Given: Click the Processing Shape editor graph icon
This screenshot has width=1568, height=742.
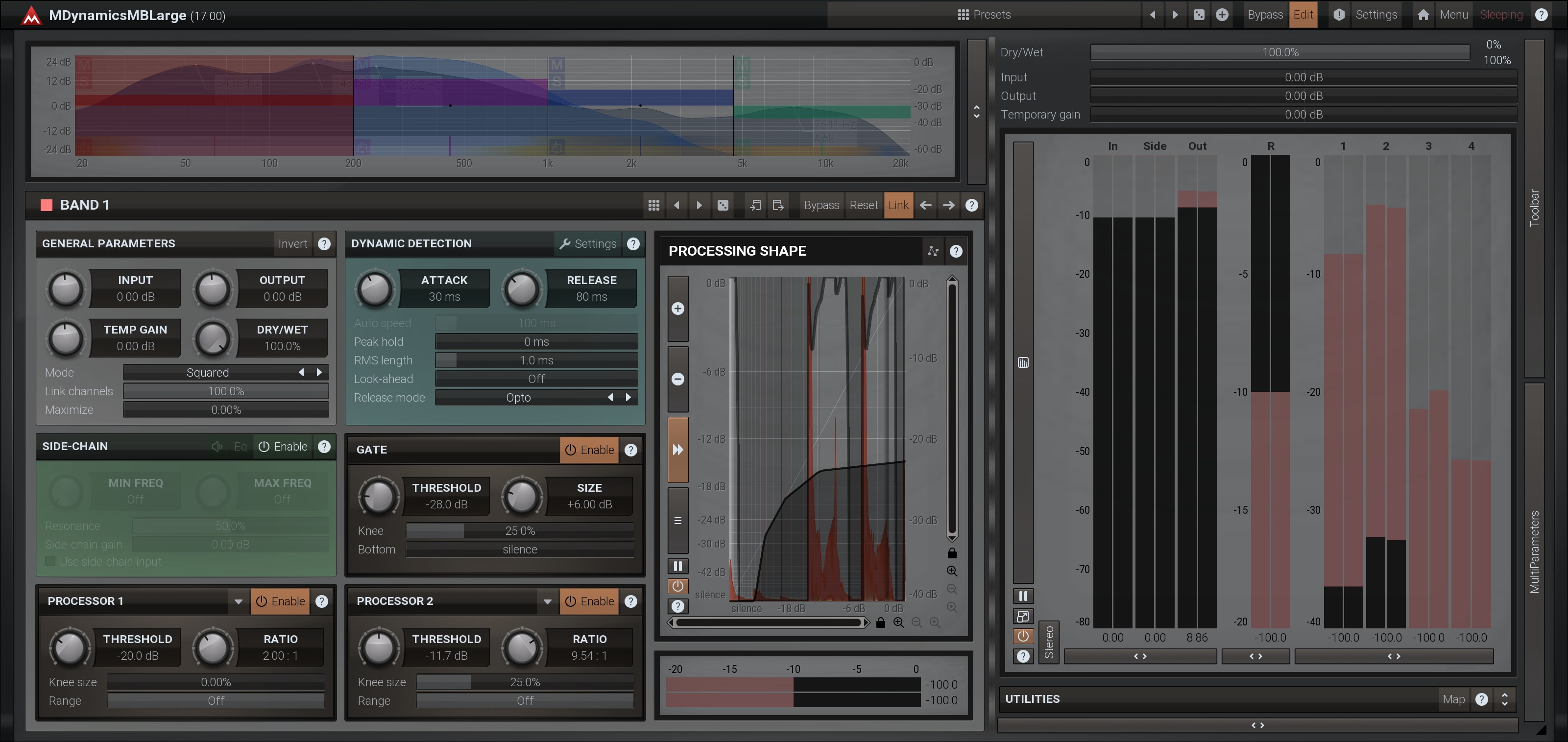Looking at the screenshot, I should pyautogui.click(x=933, y=251).
